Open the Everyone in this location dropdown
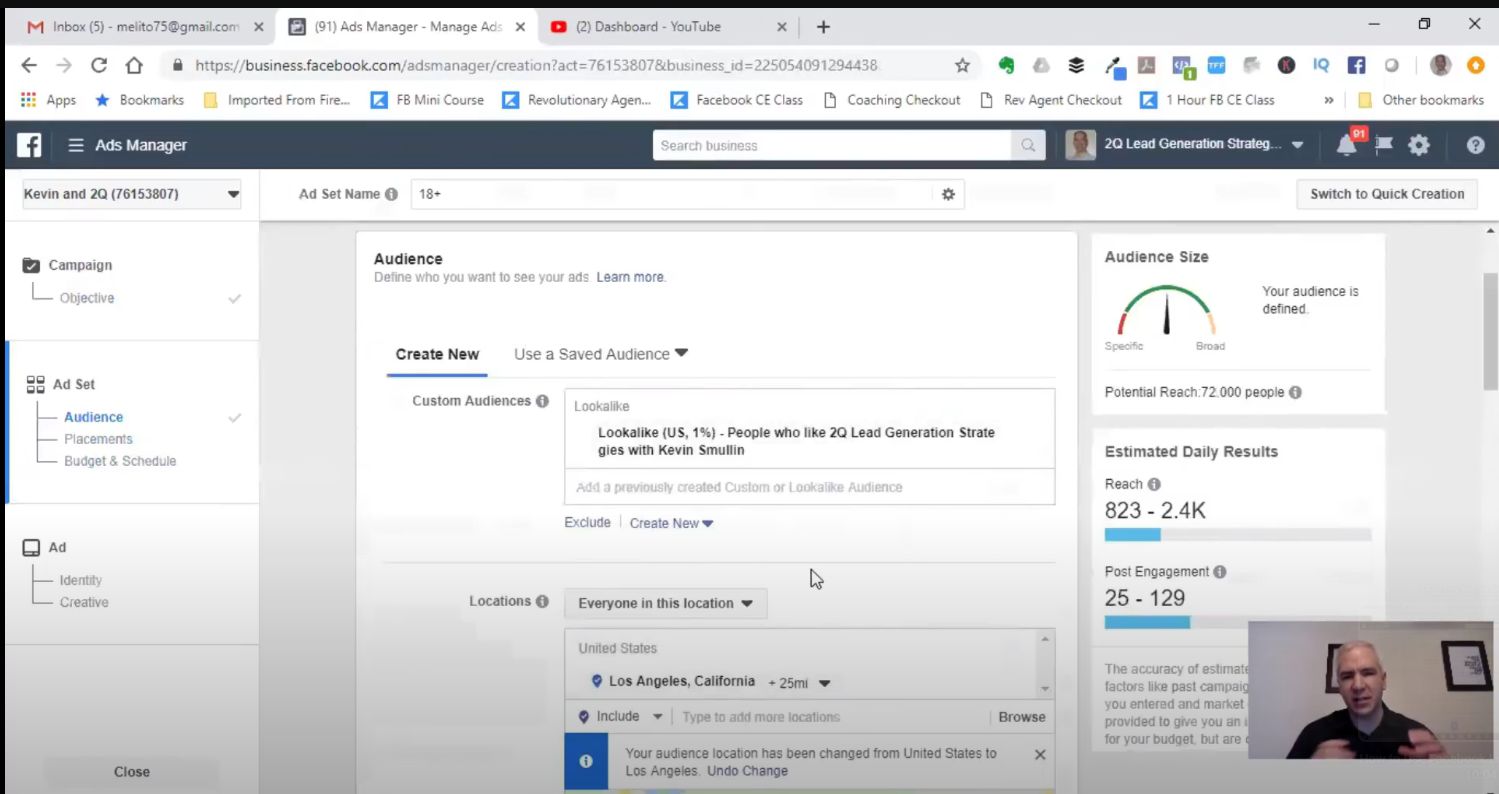Screen dimensions: 1499x794 click(x=666, y=603)
